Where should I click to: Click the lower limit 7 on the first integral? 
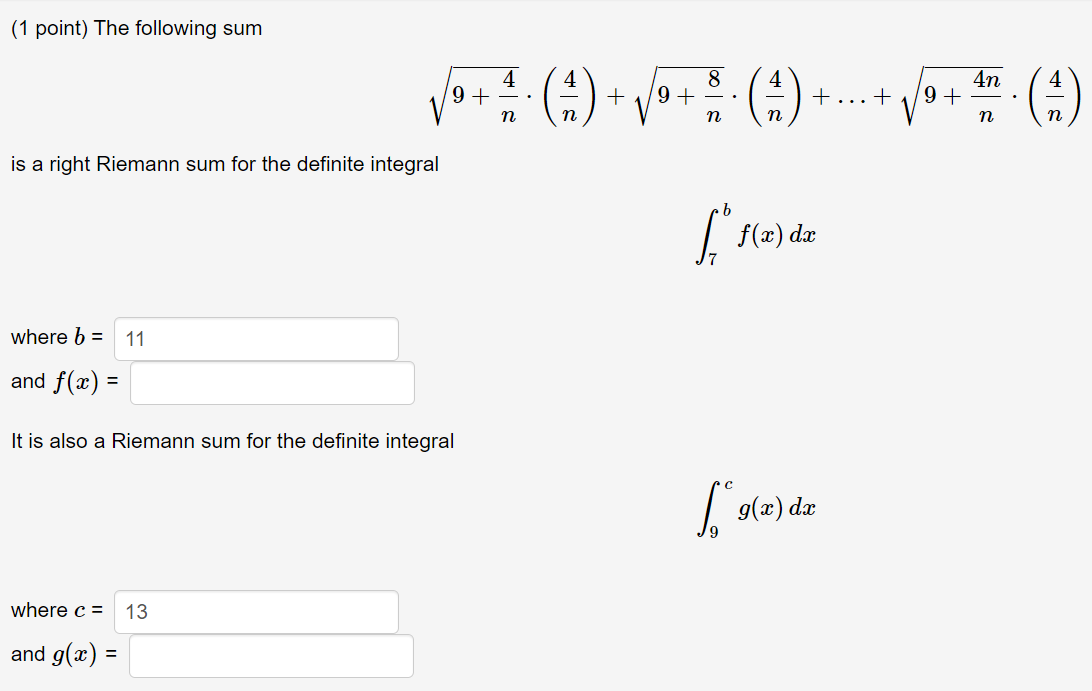coord(711,255)
